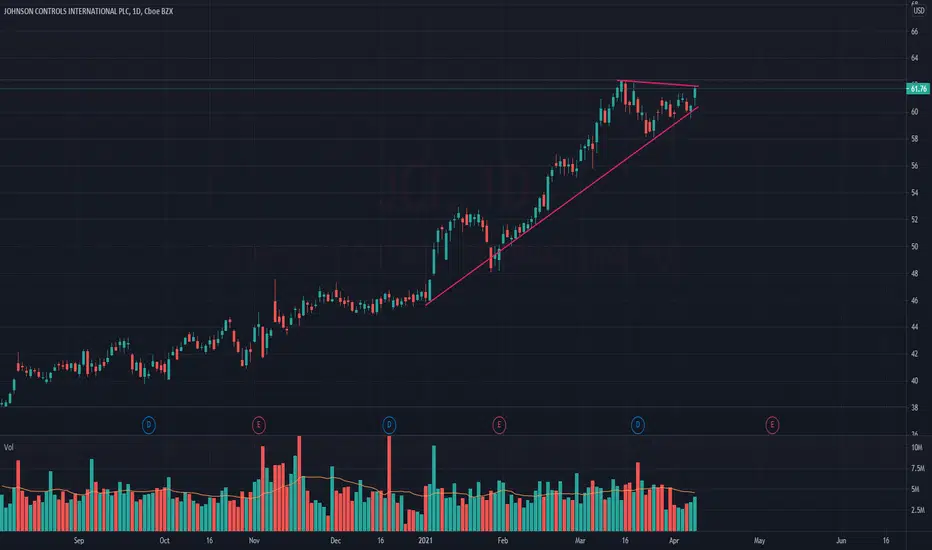Open the upcoming earnings E marker near May
Screen dimensions: 932x550
tap(772, 425)
